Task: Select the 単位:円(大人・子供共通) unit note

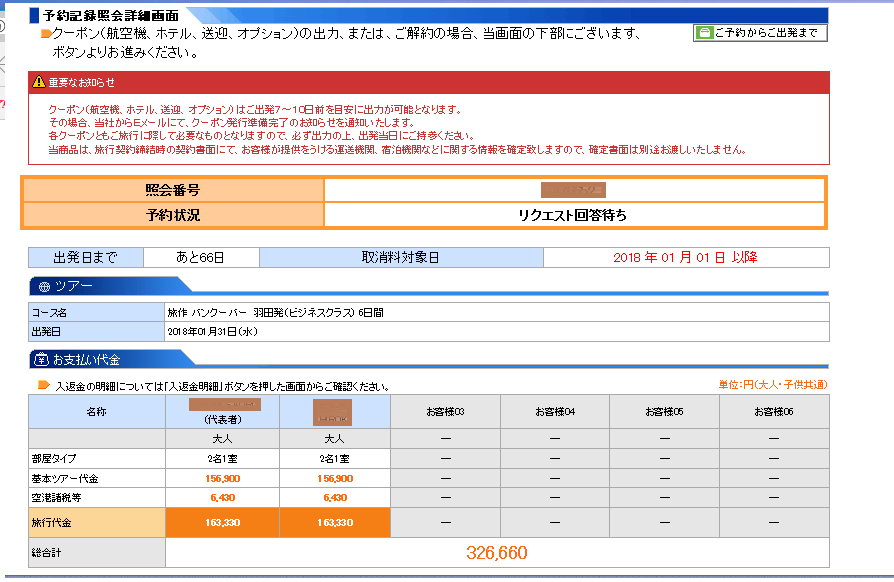Action: tap(773, 385)
